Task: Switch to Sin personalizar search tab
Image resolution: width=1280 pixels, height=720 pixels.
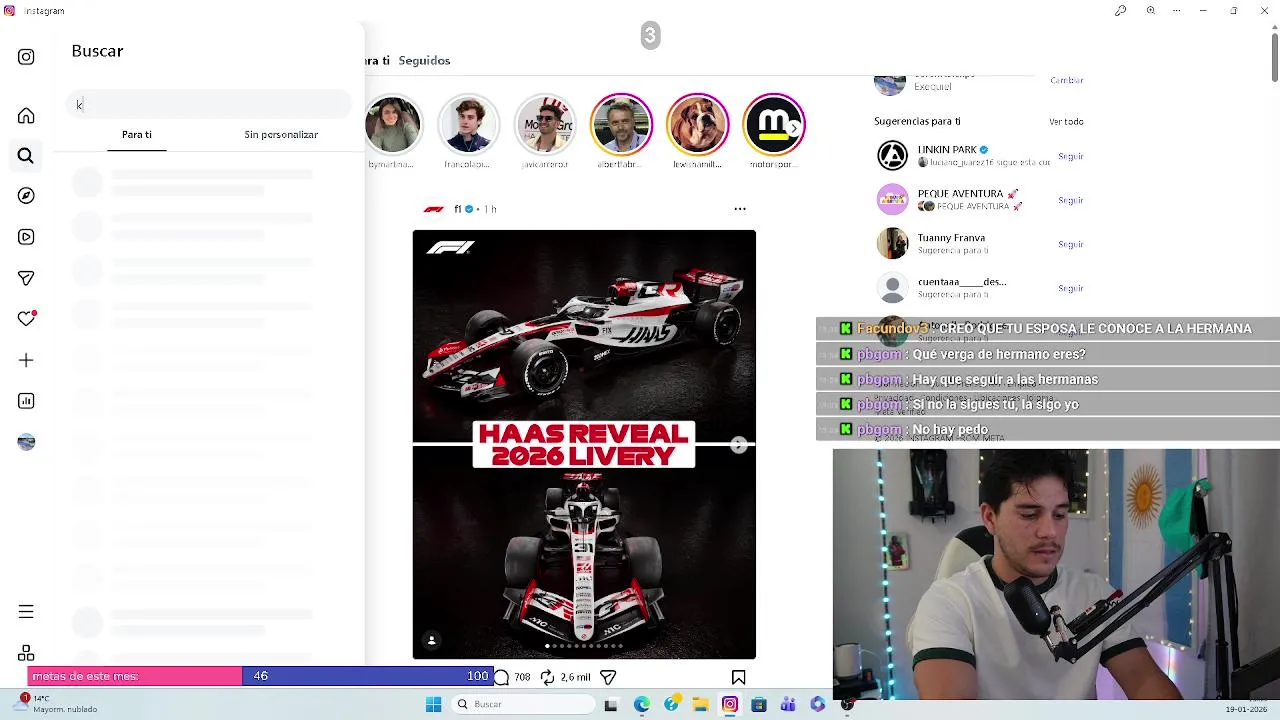Action: click(x=281, y=134)
